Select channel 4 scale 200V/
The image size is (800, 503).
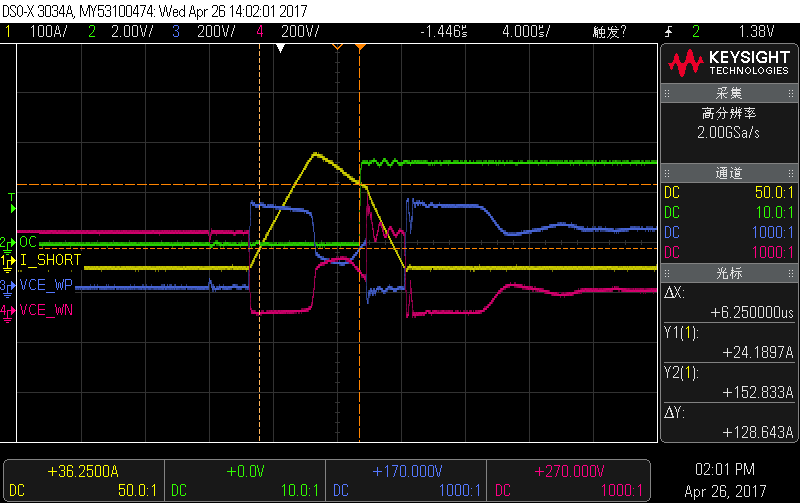pyautogui.click(x=300, y=32)
